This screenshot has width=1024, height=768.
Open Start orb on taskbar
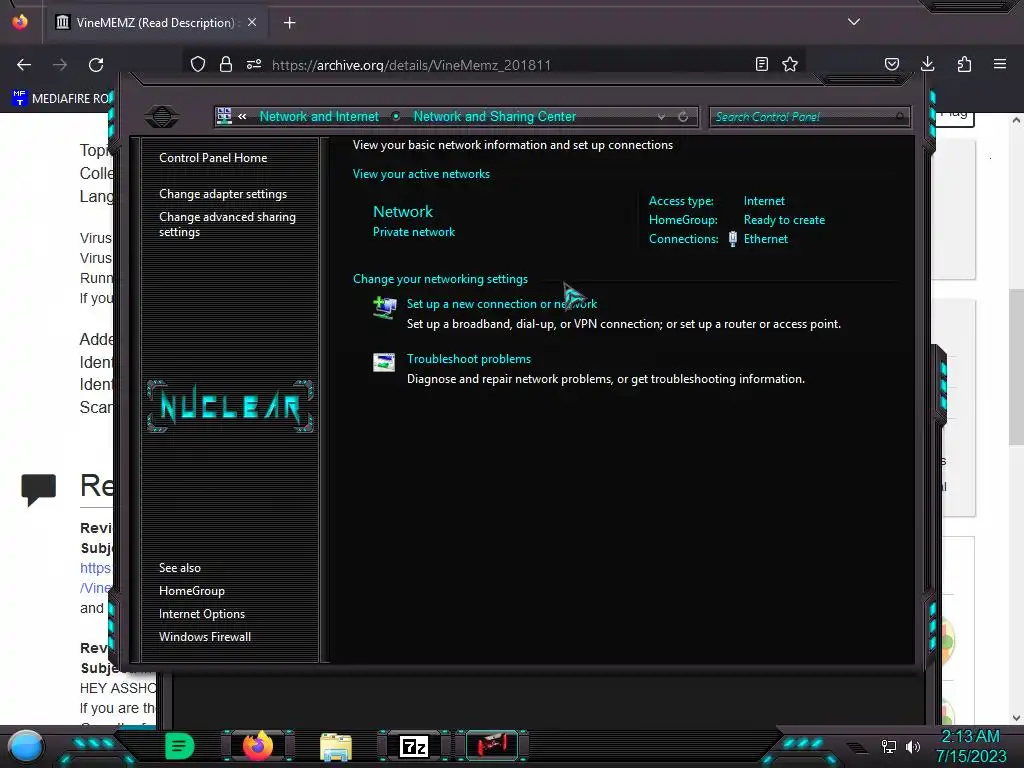26,746
